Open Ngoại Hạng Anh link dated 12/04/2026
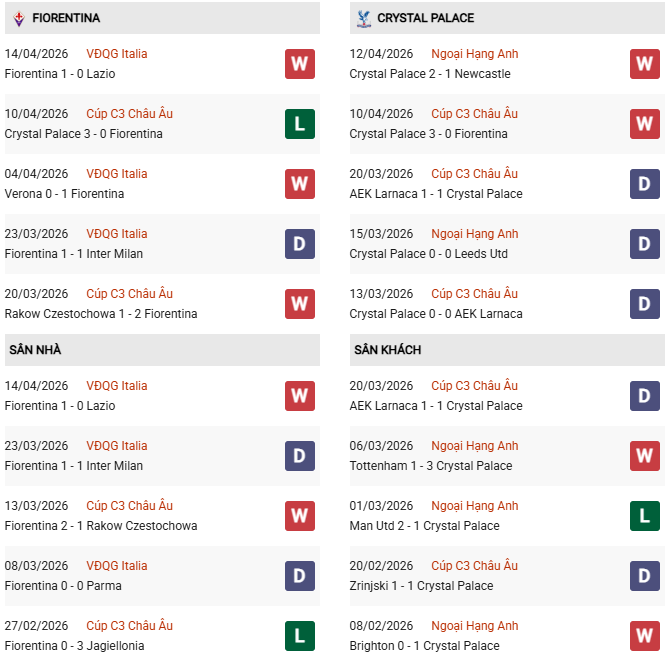This screenshot has width=666, height=660. click(474, 54)
